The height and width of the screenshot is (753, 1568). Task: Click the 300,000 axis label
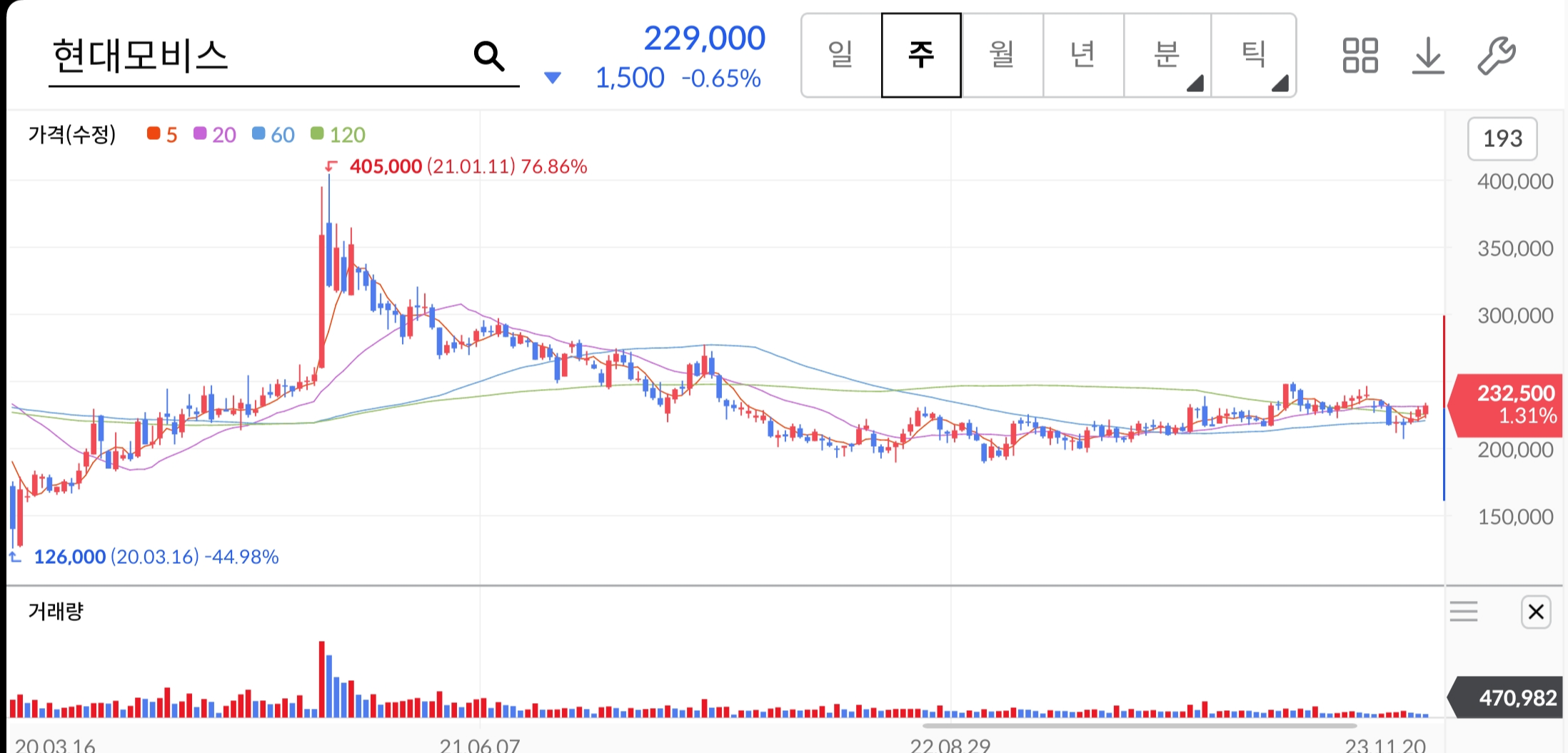1515,315
